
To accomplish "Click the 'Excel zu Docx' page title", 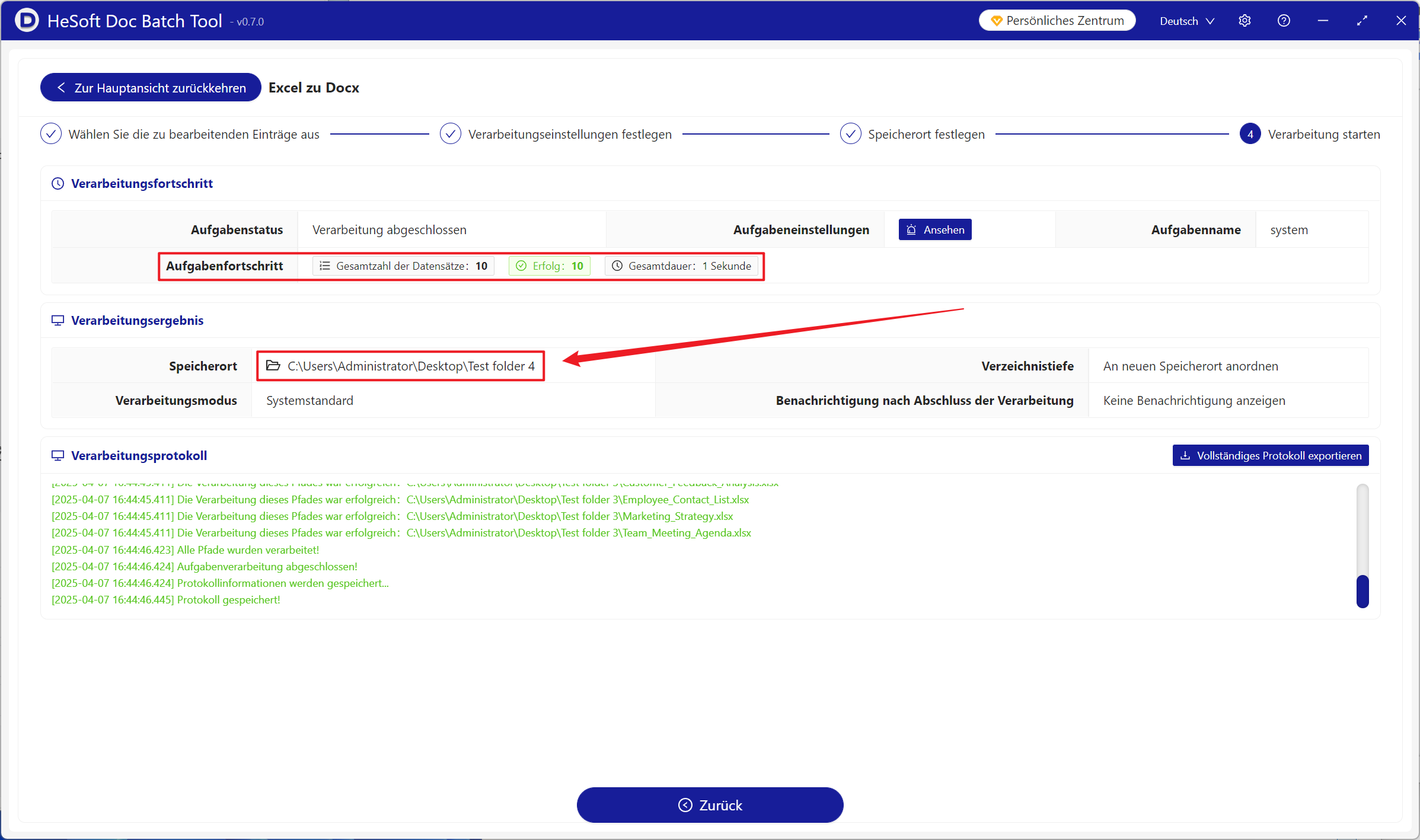I will 314,88.
